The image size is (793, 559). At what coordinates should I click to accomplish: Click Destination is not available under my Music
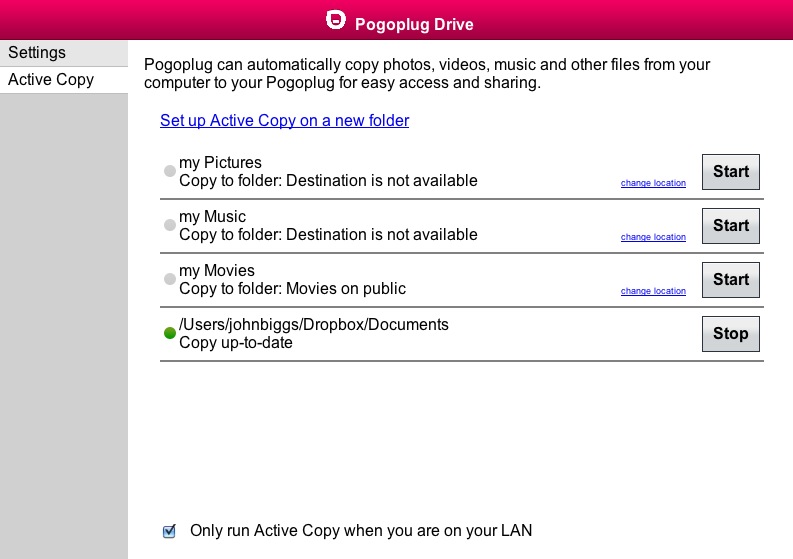coord(382,235)
